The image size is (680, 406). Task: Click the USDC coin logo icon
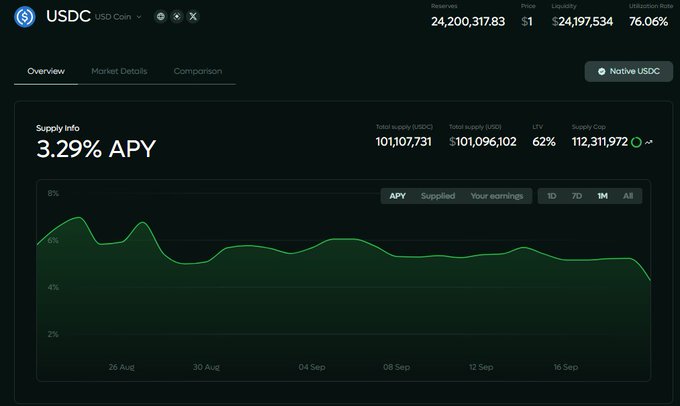click(x=25, y=17)
